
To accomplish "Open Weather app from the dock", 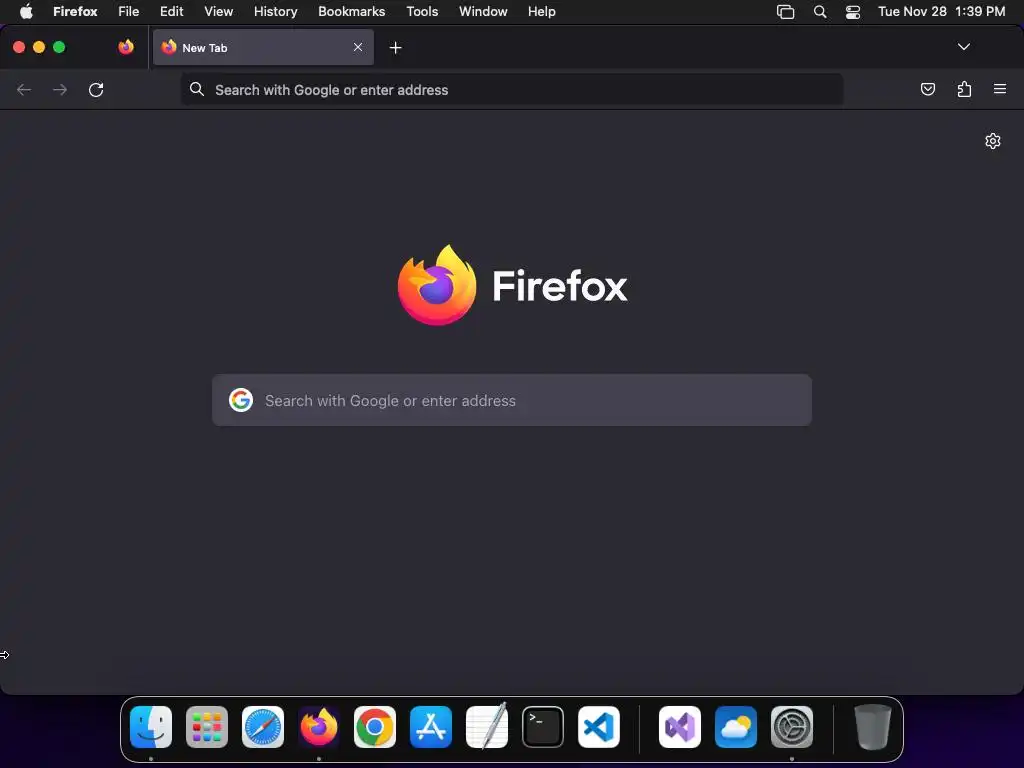I will click(736, 727).
